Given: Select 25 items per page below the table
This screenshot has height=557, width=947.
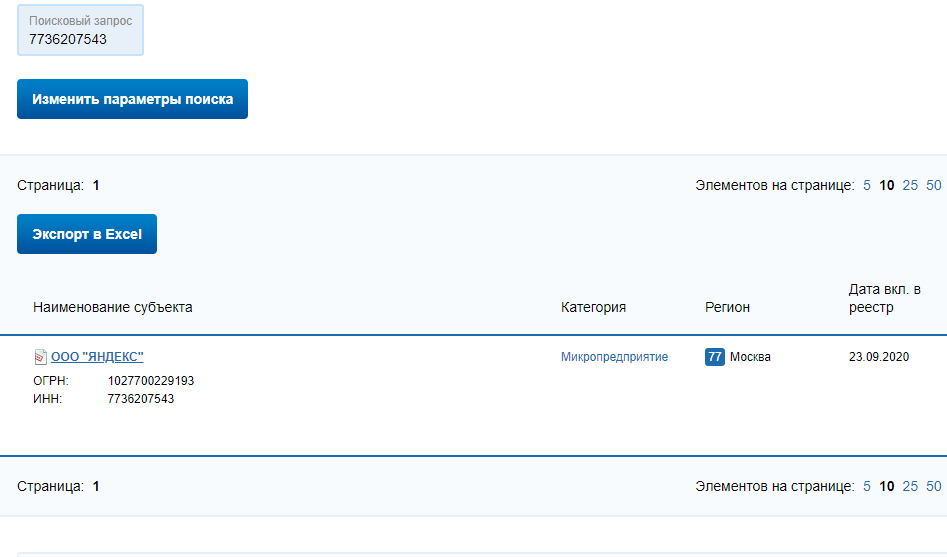Looking at the screenshot, I should tap(910, 486).
